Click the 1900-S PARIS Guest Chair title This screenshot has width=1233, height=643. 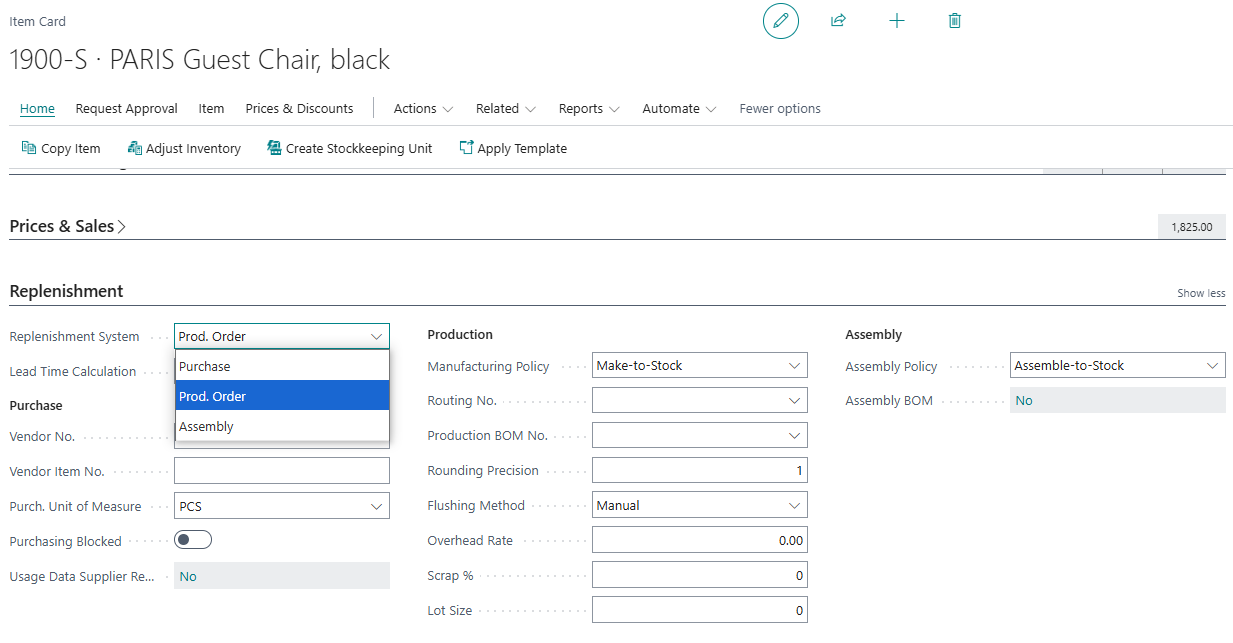coord(200,60)
